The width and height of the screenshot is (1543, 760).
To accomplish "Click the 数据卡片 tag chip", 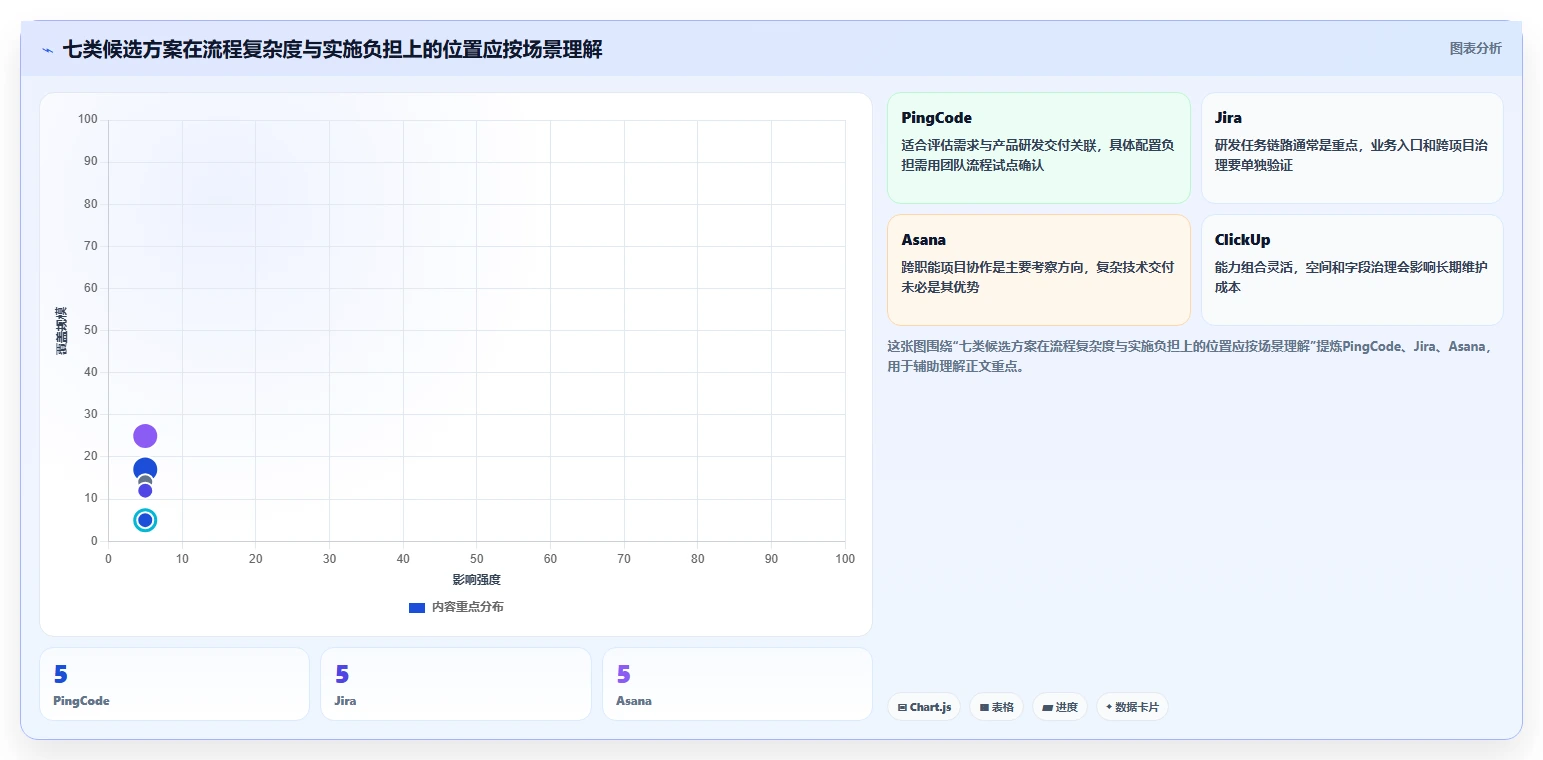I will pyautogui.click(x=1132, y=707).
